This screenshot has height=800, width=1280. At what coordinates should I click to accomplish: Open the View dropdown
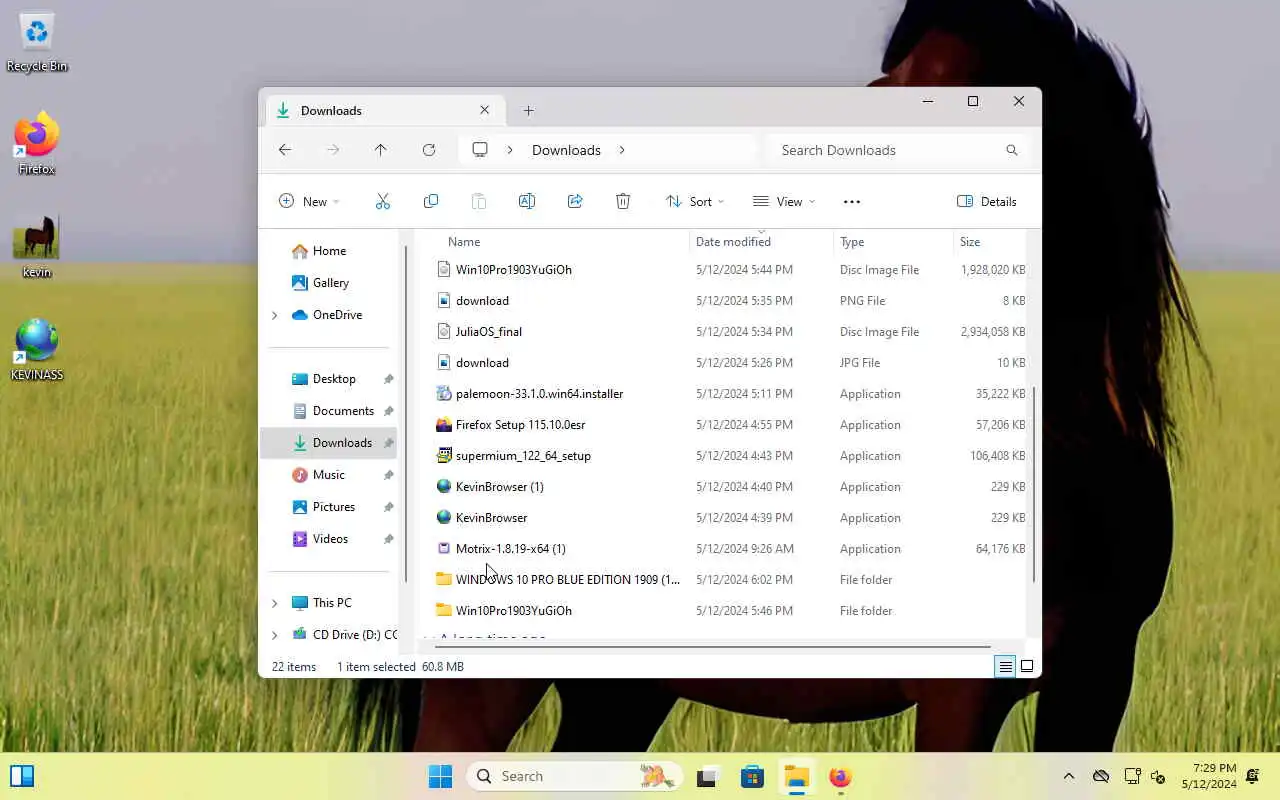pos(784,201)
